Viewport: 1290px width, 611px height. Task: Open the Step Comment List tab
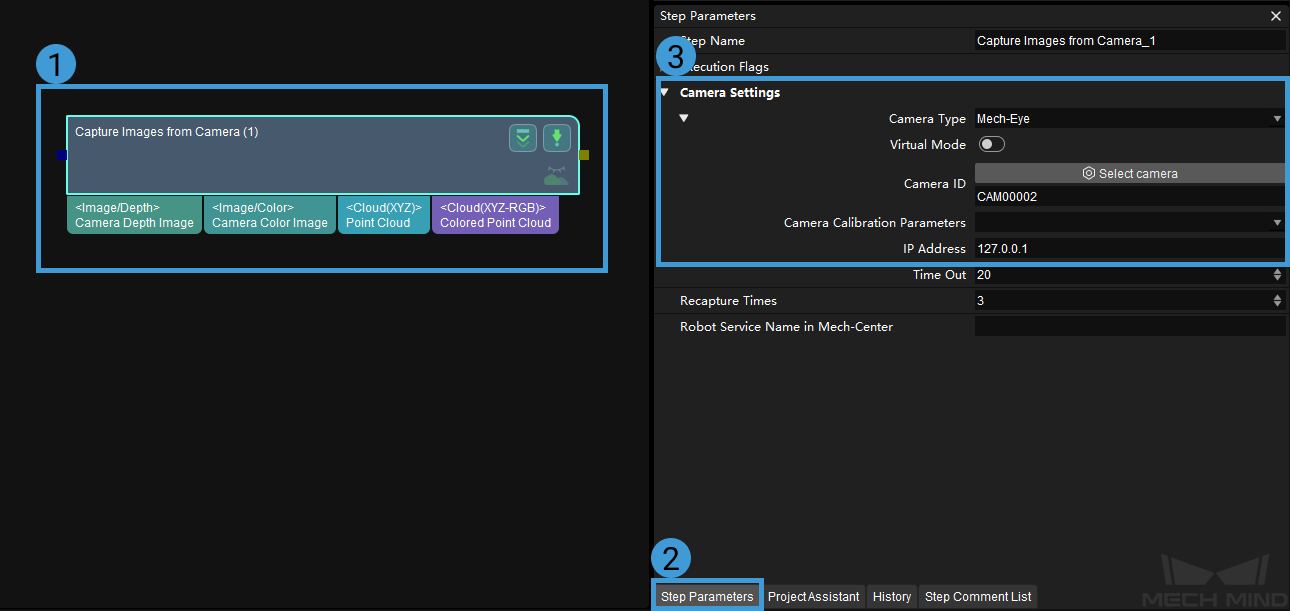[x=977, y=597]
